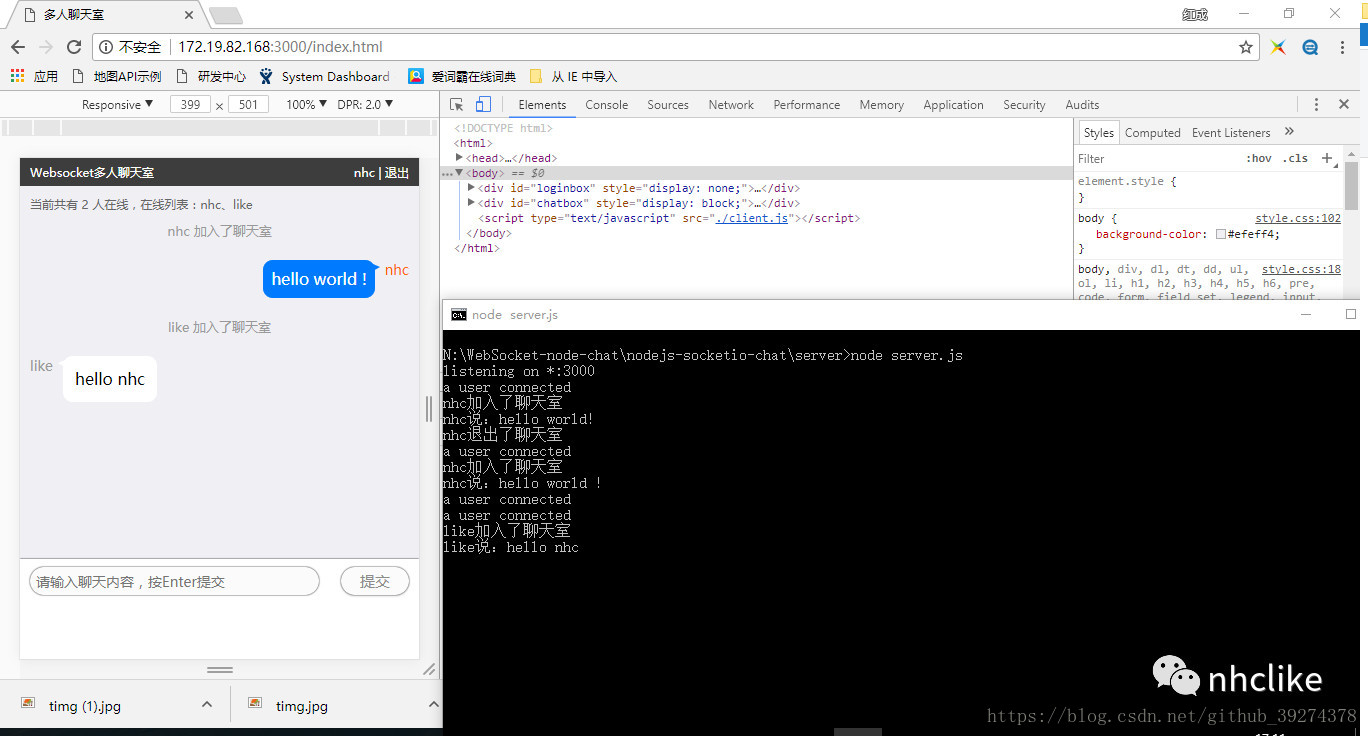Screen dimensions: 1368x736
Task: Click viewport width field 399
Action: tap(190, 104)
